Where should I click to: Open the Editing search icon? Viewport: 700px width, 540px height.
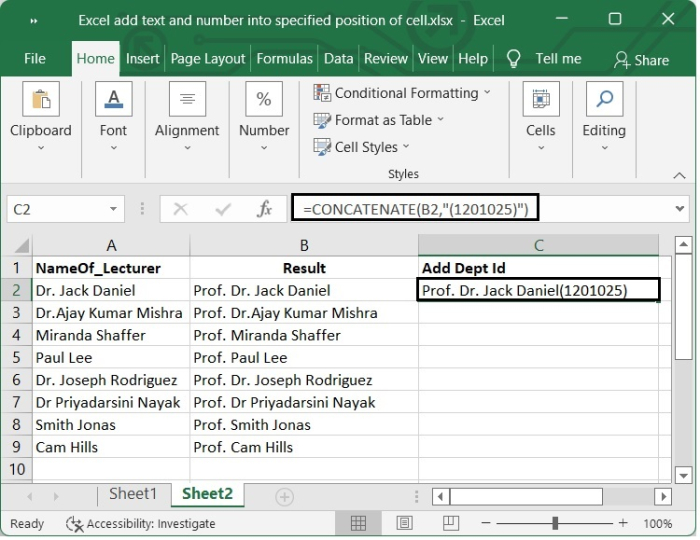[x=604, y=100]
